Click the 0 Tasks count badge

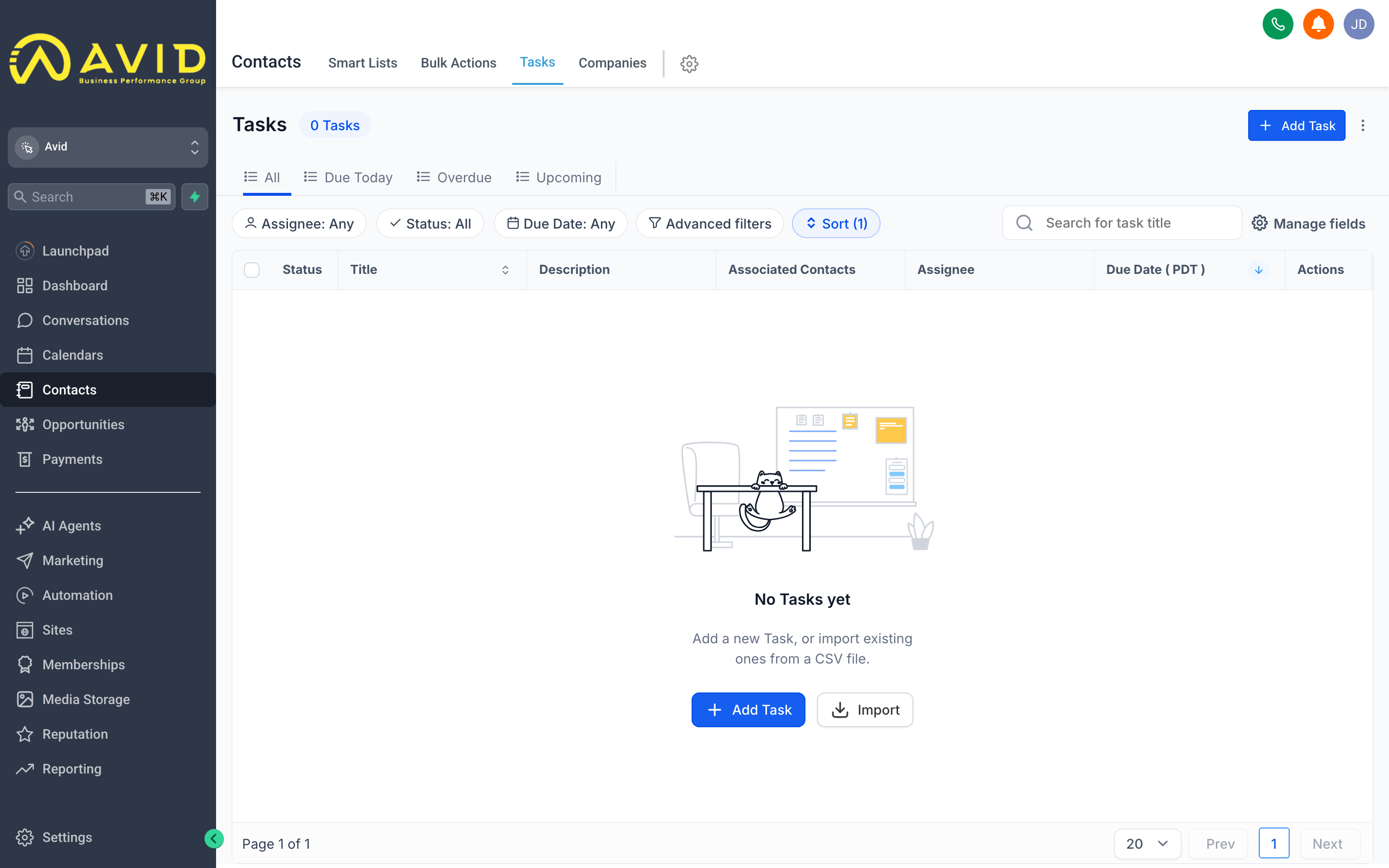click(x=335, y=125)
